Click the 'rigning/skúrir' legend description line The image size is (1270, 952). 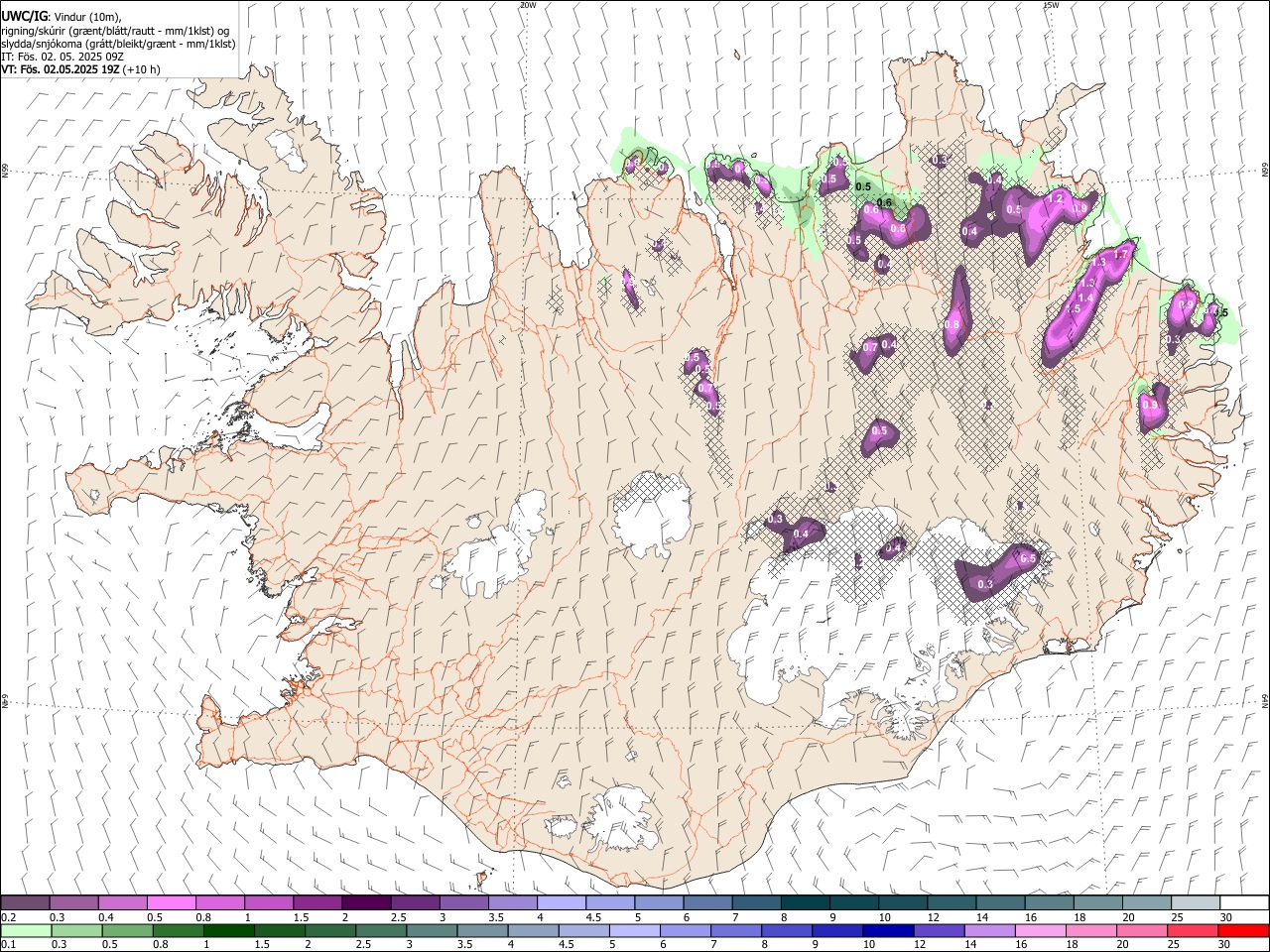[x=117, y=30]
